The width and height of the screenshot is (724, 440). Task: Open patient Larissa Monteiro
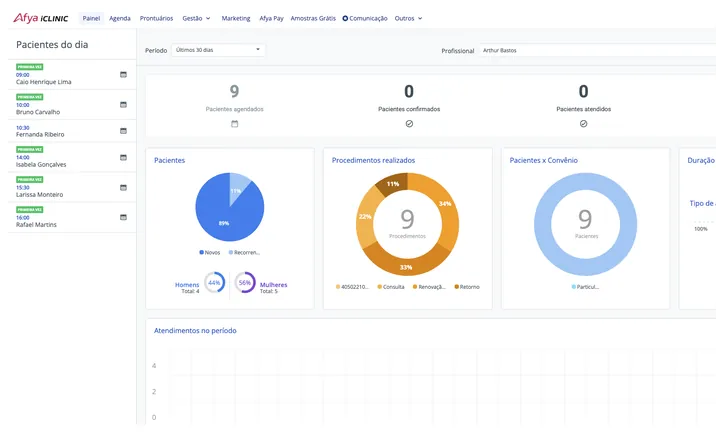point(39,194)
